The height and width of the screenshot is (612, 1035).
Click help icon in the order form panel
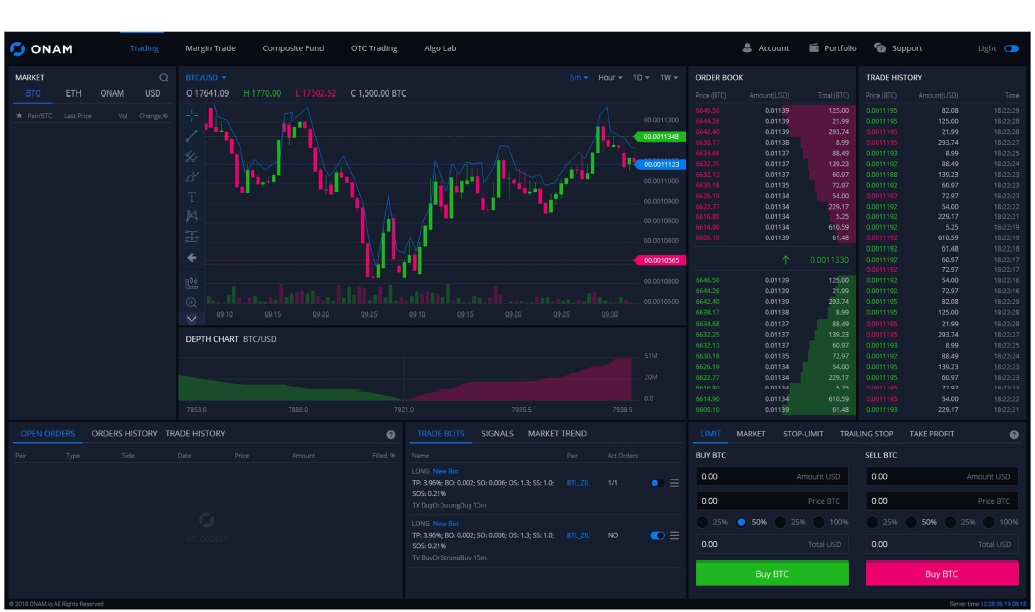[1014, 434]
